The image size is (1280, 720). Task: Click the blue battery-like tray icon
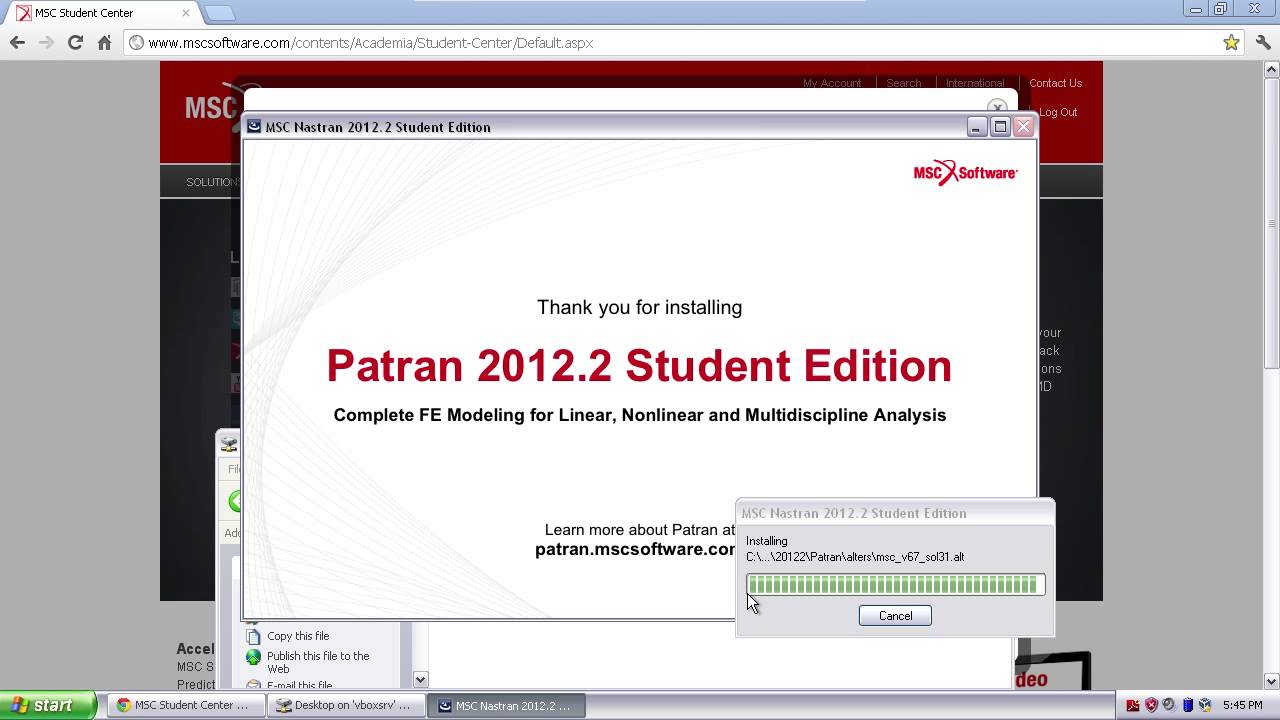point(1187,706)
